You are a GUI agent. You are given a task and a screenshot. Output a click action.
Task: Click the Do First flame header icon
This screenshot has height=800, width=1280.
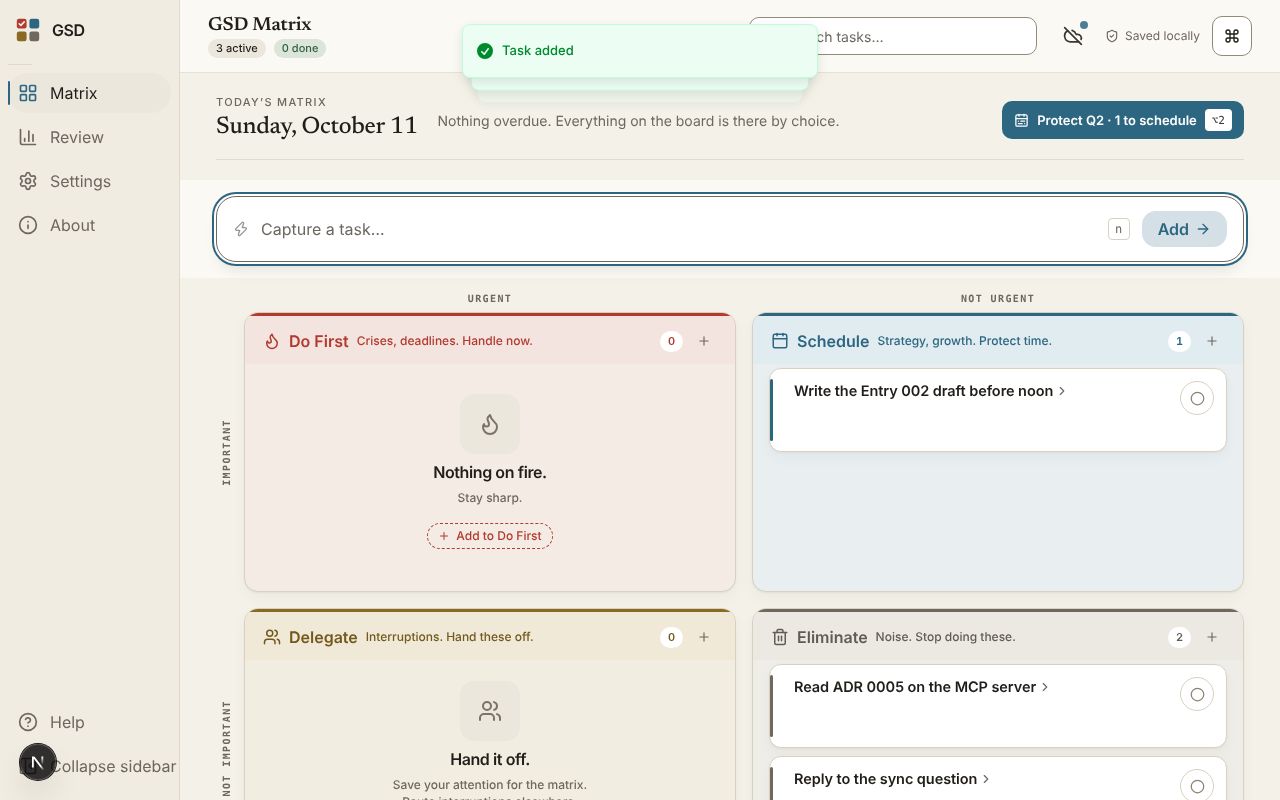(272, 341)
